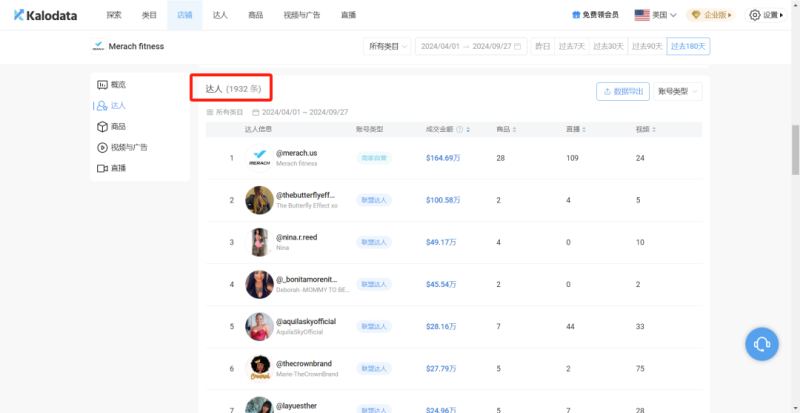
Task: Select the 过去7天 time range
Action: (x=572, y=47)
